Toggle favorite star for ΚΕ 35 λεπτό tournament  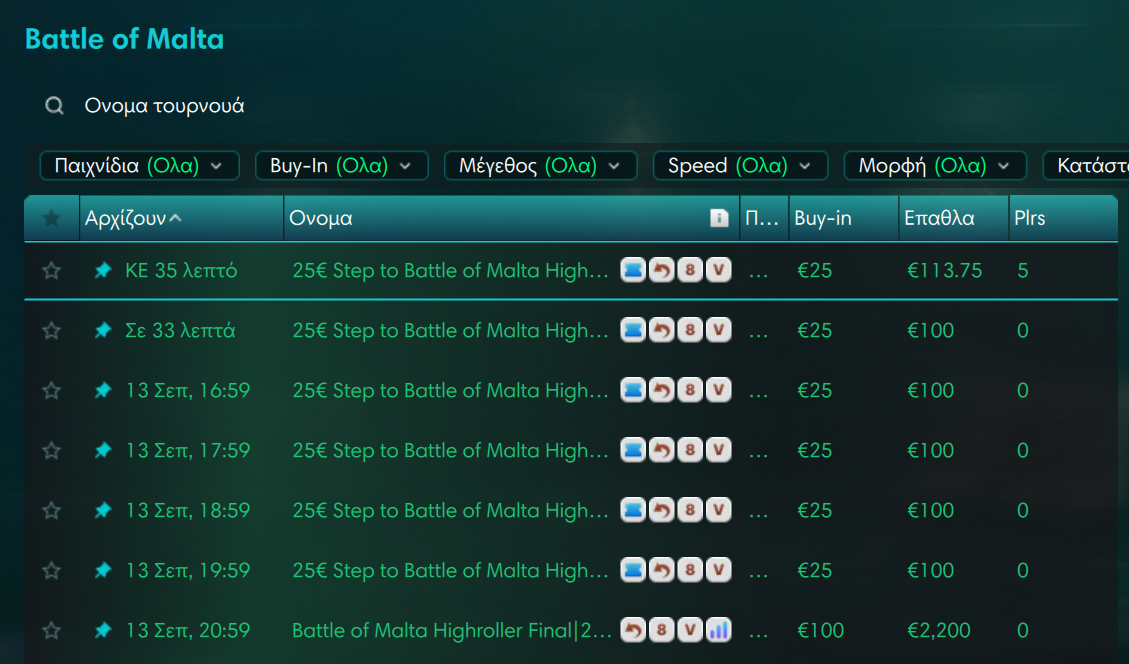click(51, 271)
